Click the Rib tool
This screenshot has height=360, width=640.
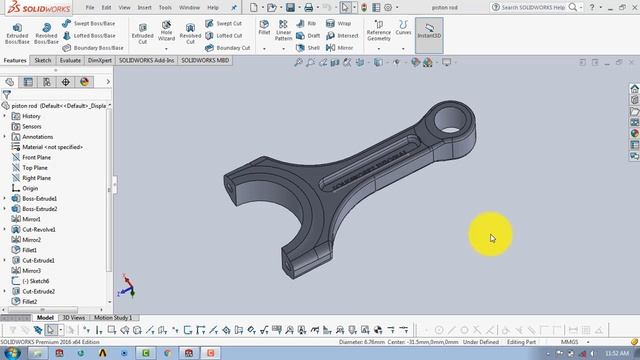click(x=306, y=24)
